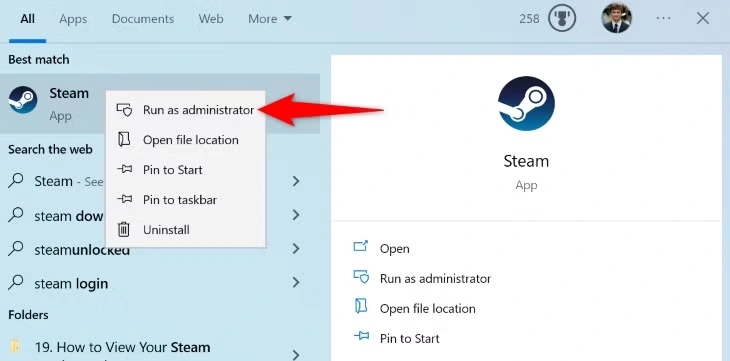Screen dimensions: 730x361
Task: Expand the steam login suggestion arrow
Action: [296, 282]
